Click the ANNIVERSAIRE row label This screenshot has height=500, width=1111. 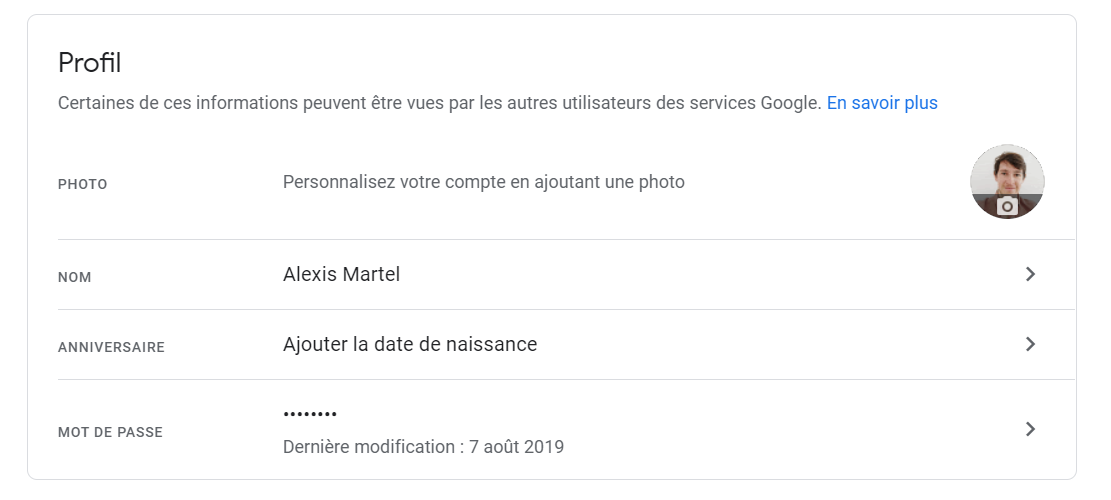coord(111,347)
